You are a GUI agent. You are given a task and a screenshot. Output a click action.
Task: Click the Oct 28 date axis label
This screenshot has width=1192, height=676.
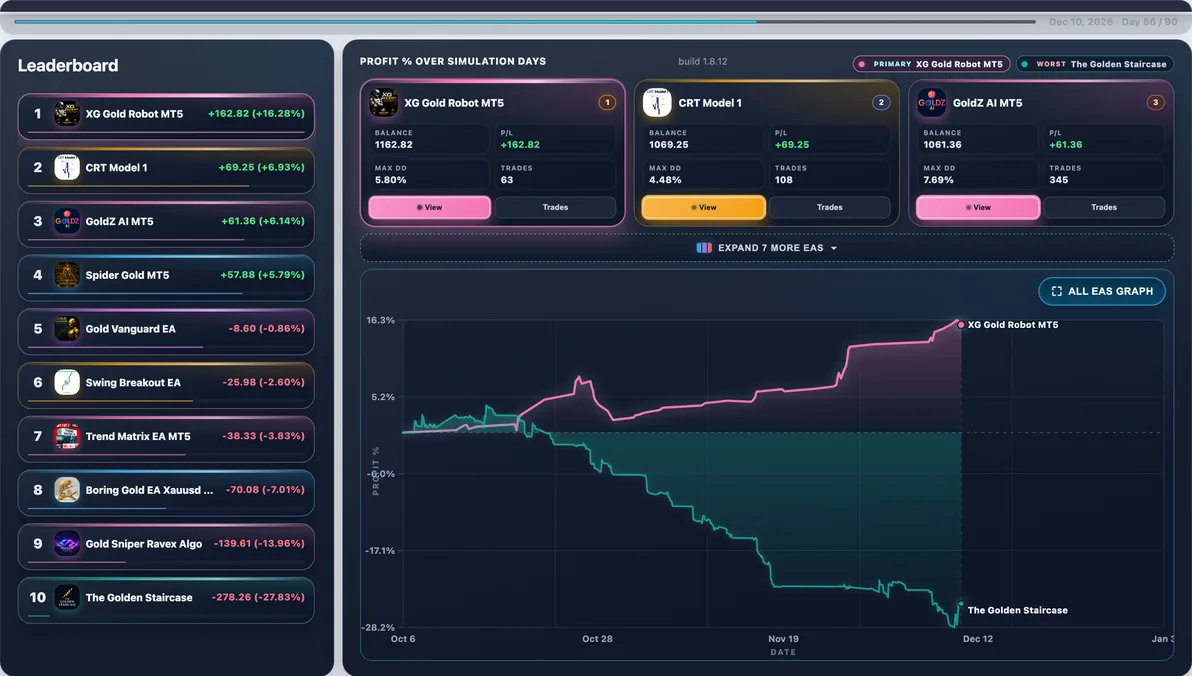click(x=597, y=639)
